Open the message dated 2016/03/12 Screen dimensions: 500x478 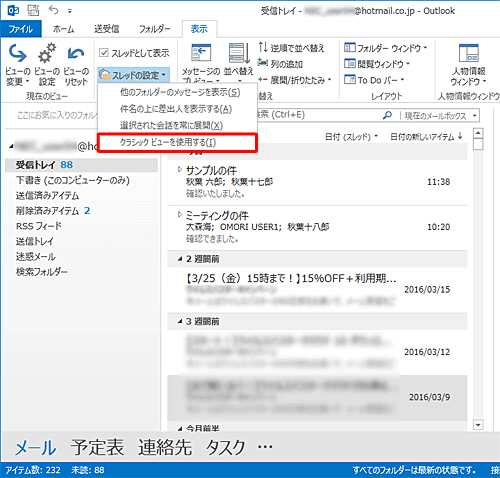pyautogui.click(x=317, y=352)
